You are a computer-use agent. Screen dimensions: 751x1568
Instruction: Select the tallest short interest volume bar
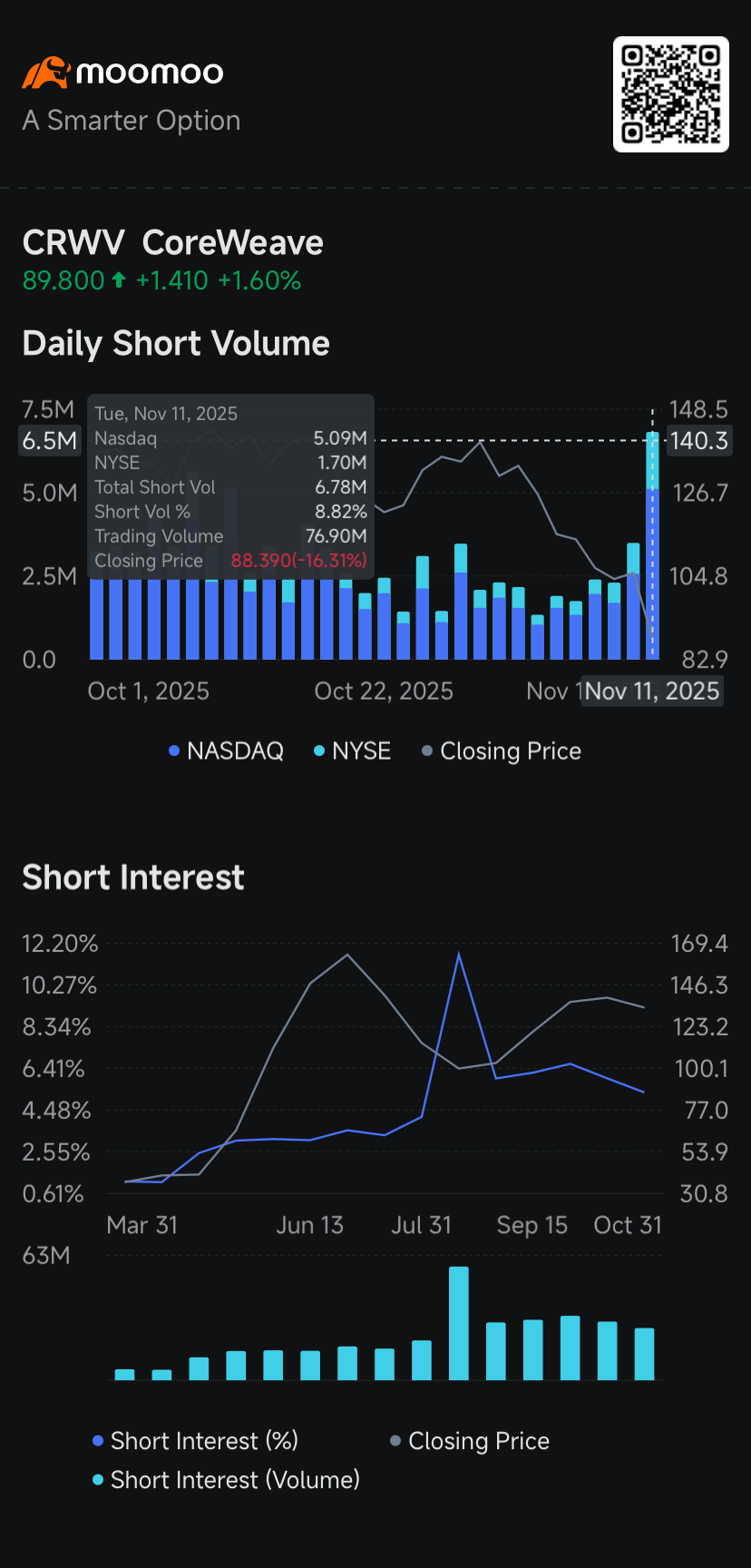pos(459,1323)
